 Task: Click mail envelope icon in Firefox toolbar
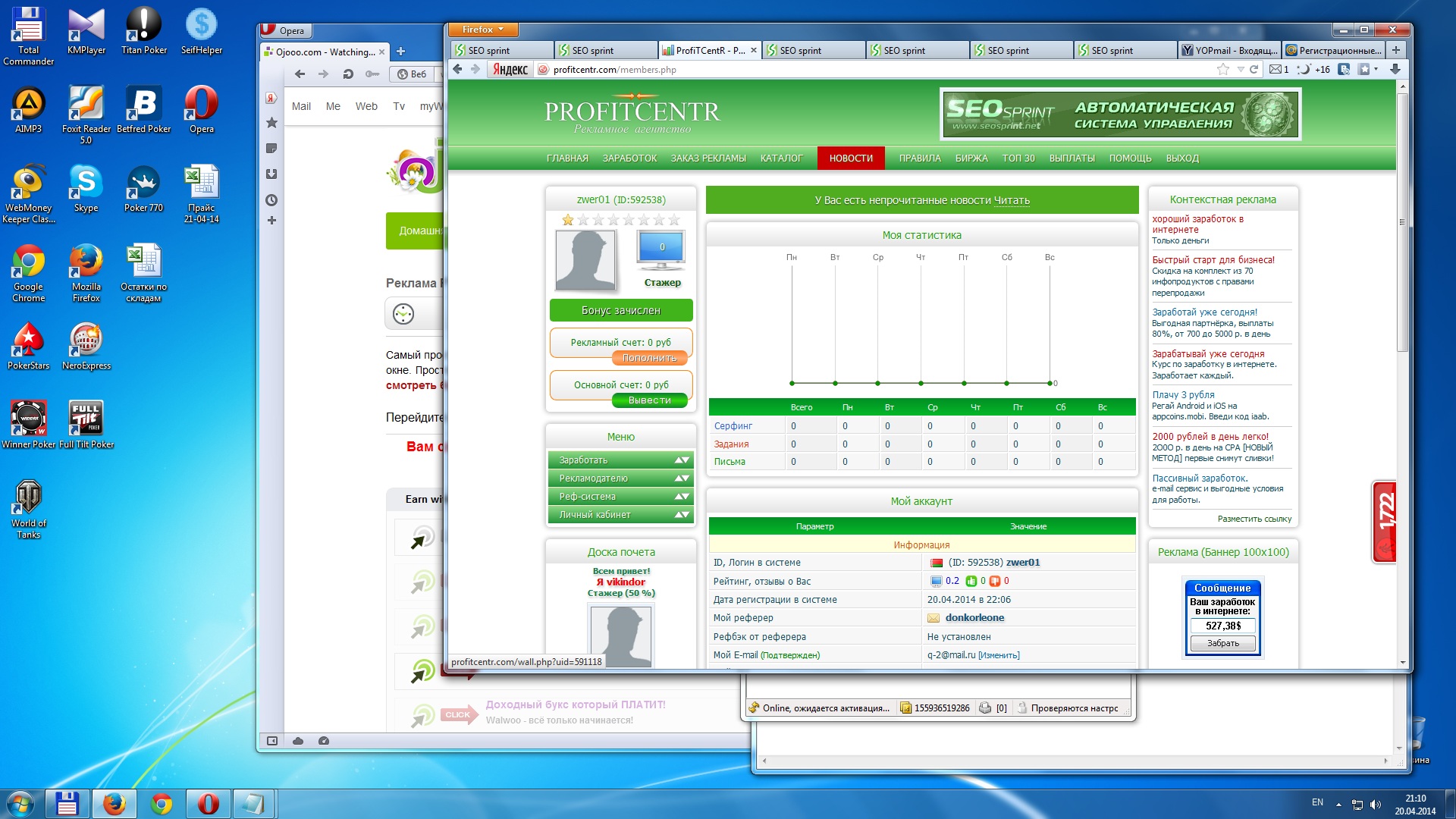click(1276, 69)
